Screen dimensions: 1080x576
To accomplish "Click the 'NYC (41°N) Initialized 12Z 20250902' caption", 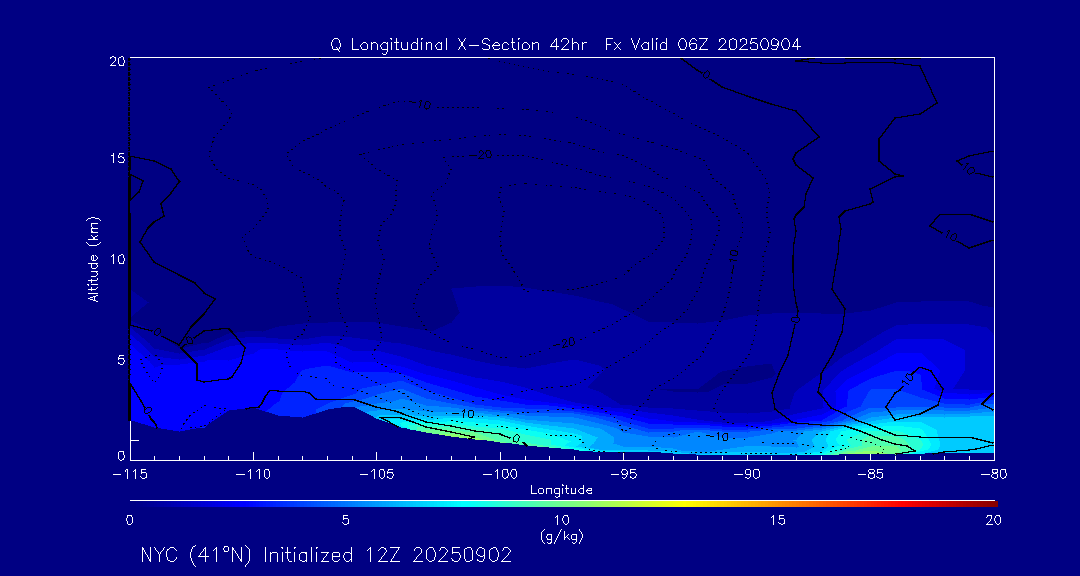I will [326, 555].
